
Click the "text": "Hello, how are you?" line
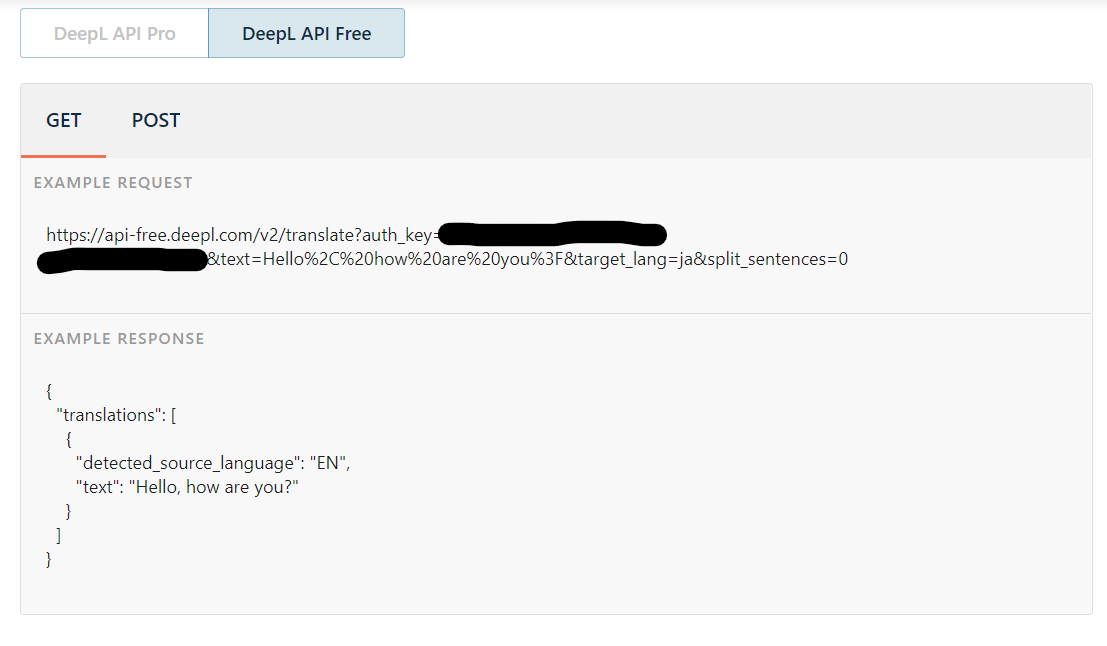pos(187,487)
